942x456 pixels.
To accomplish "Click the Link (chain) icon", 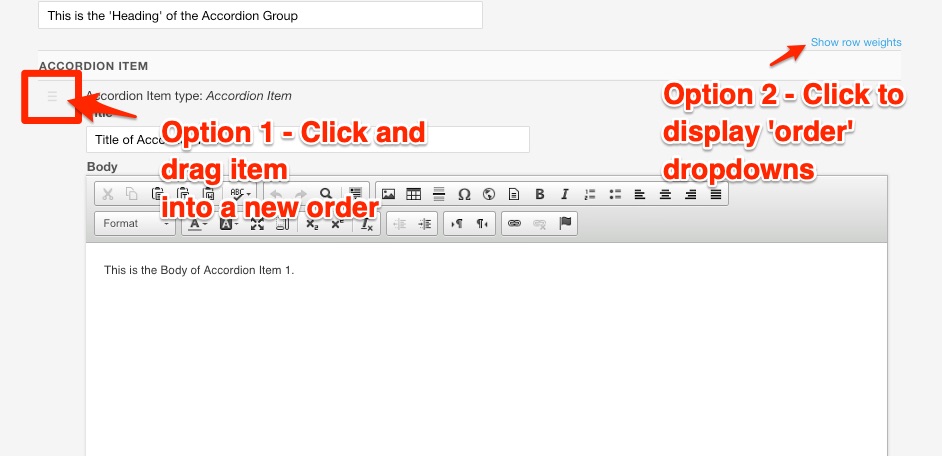I will click(515, 224).
